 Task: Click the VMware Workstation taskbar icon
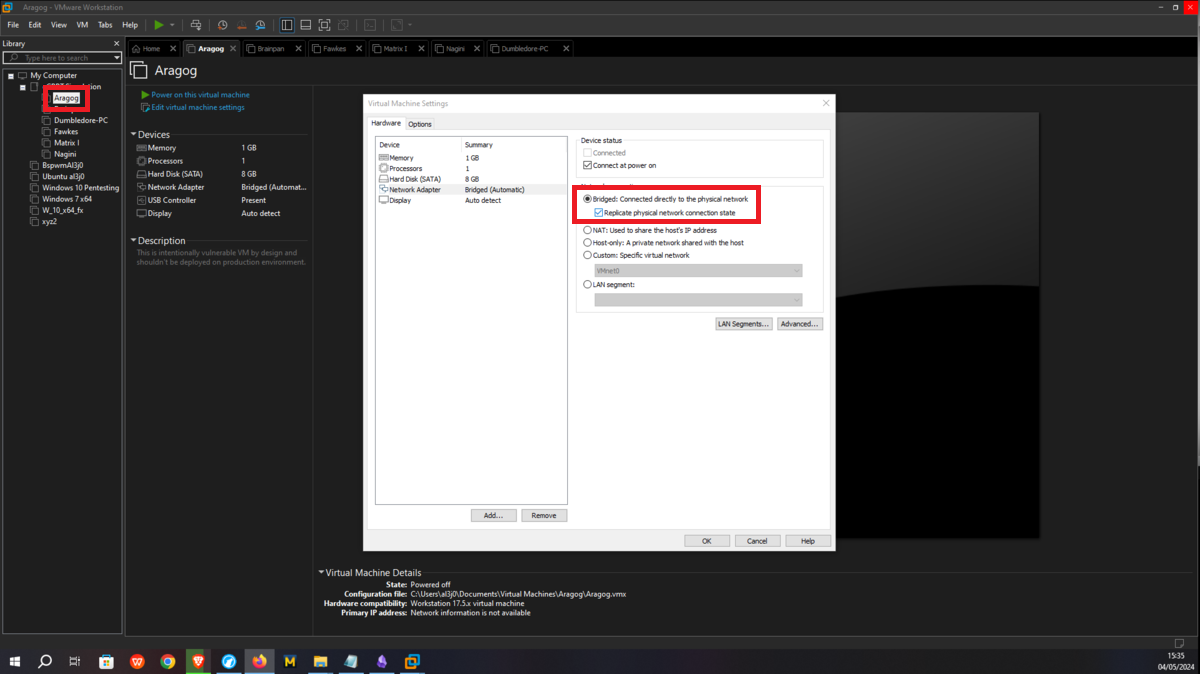point(412,661)
